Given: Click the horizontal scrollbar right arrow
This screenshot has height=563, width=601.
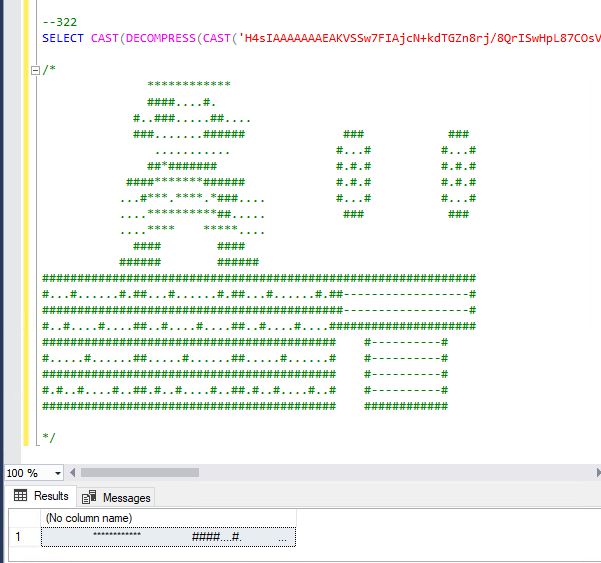Looking at the screenshot, I should tap(598, 473).
